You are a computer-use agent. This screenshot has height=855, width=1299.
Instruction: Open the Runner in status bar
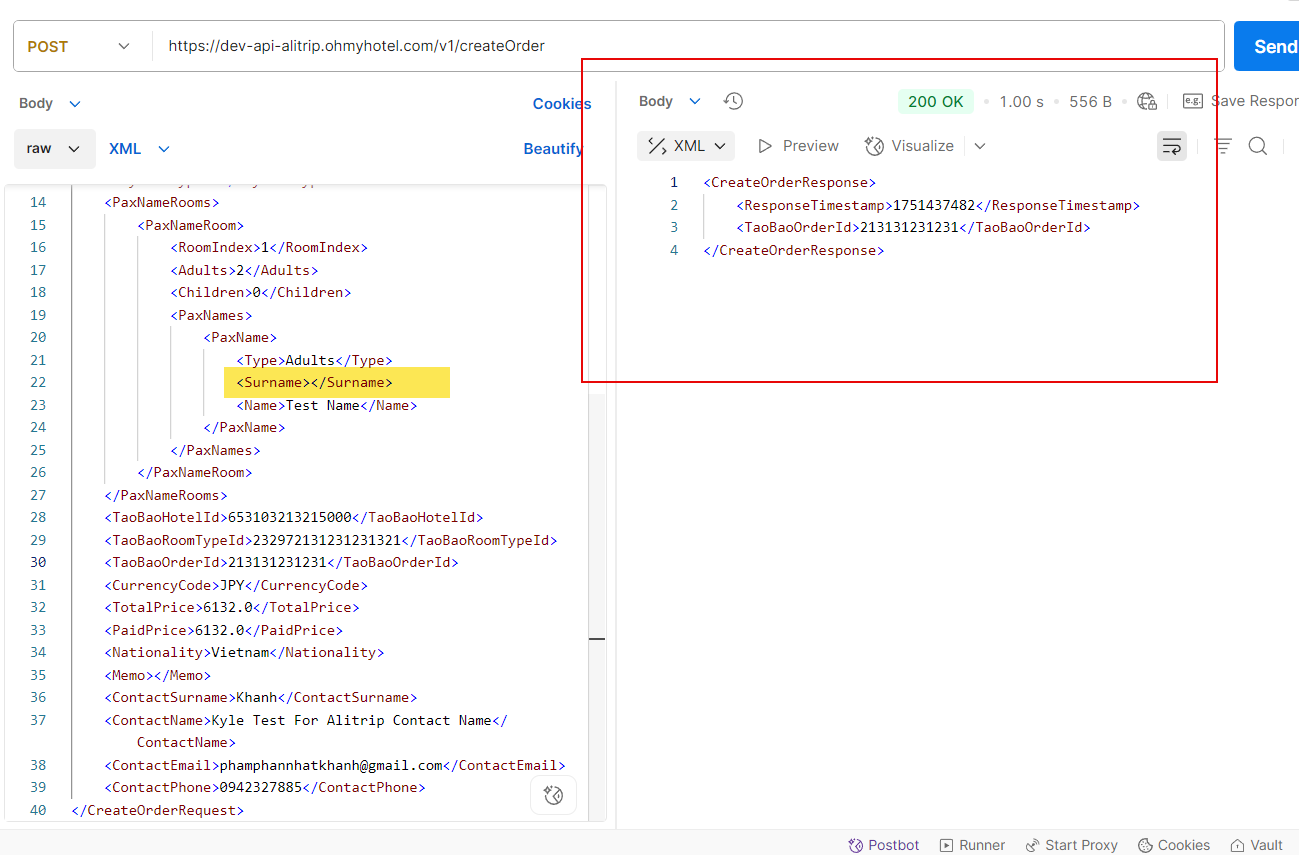972,845
